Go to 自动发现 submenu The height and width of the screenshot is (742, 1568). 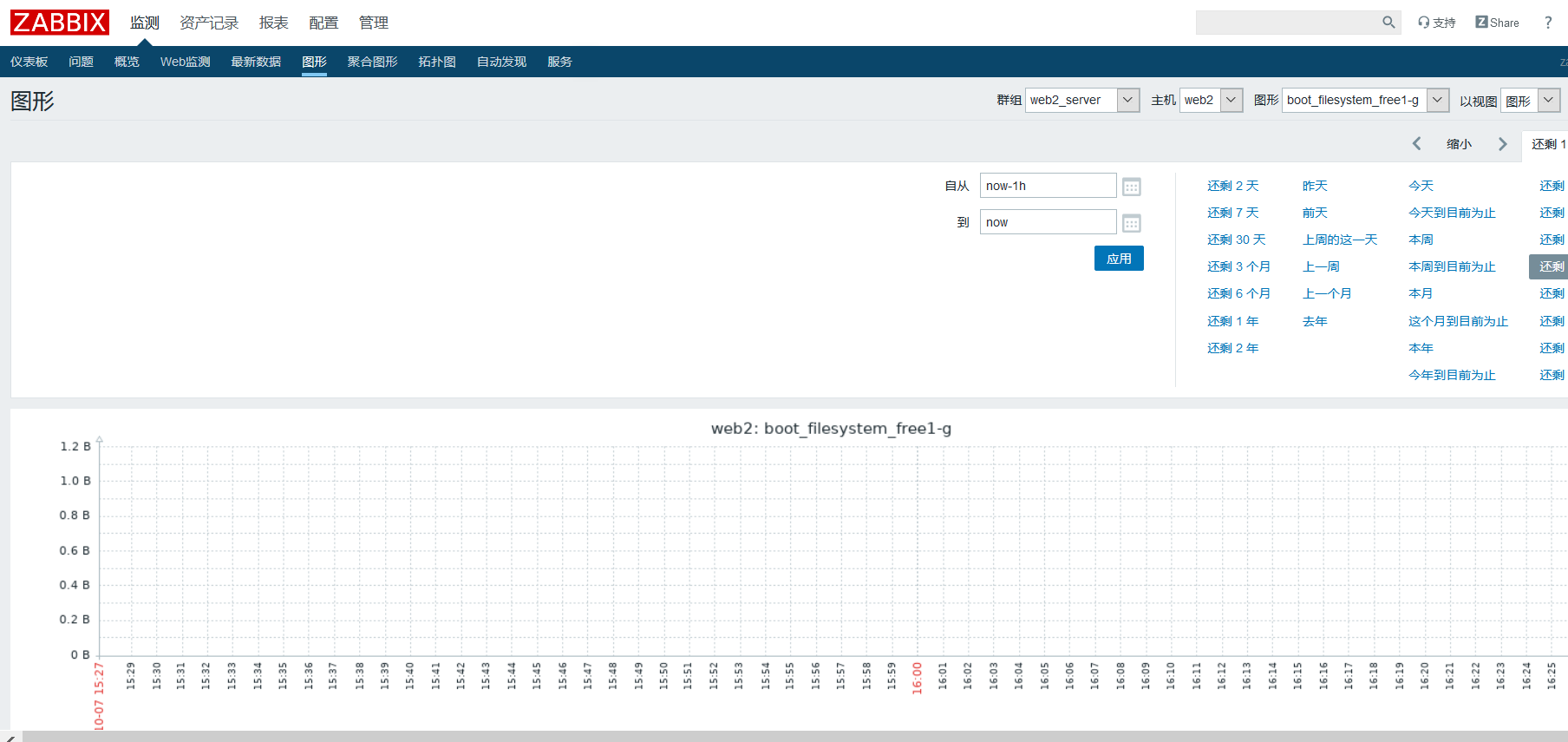click(x=501, y=62)
